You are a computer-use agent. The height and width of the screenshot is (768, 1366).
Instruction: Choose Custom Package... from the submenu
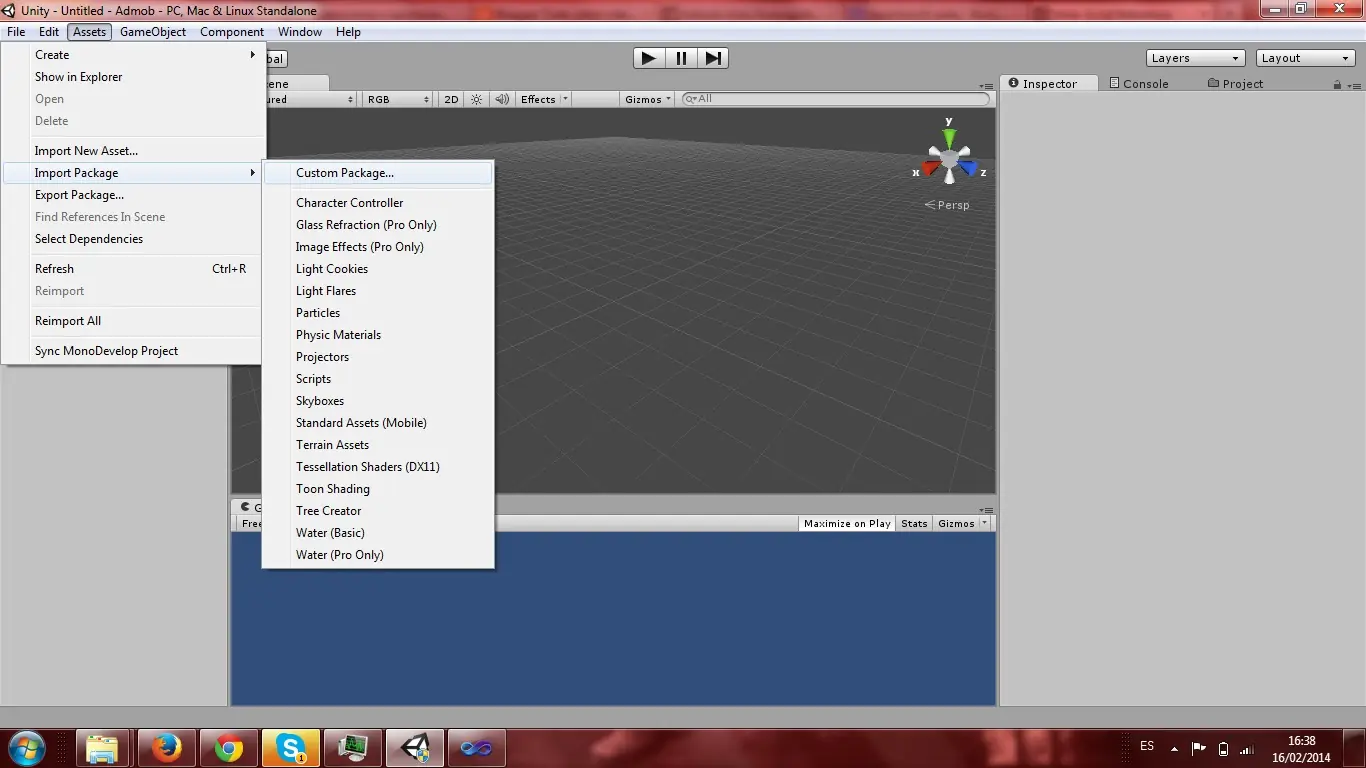pyautogui.click(x=378, y=173)
